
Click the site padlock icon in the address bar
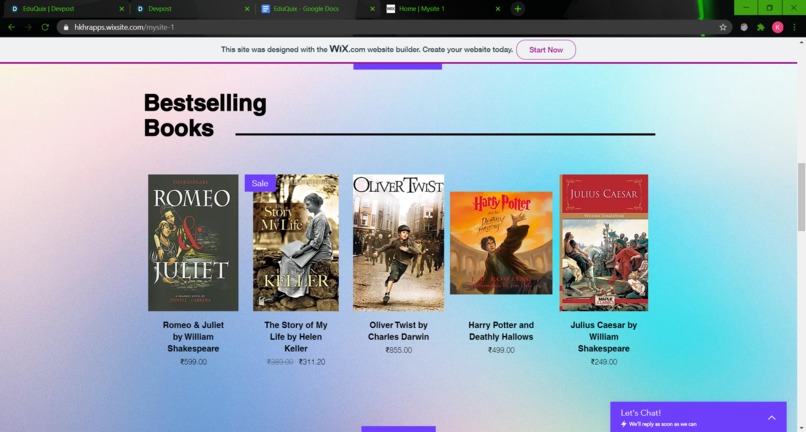pos(66,27)
